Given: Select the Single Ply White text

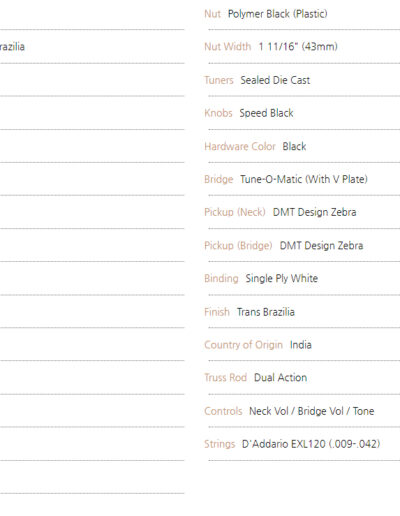Looking at the screenshot, I should tap(282, 279).
